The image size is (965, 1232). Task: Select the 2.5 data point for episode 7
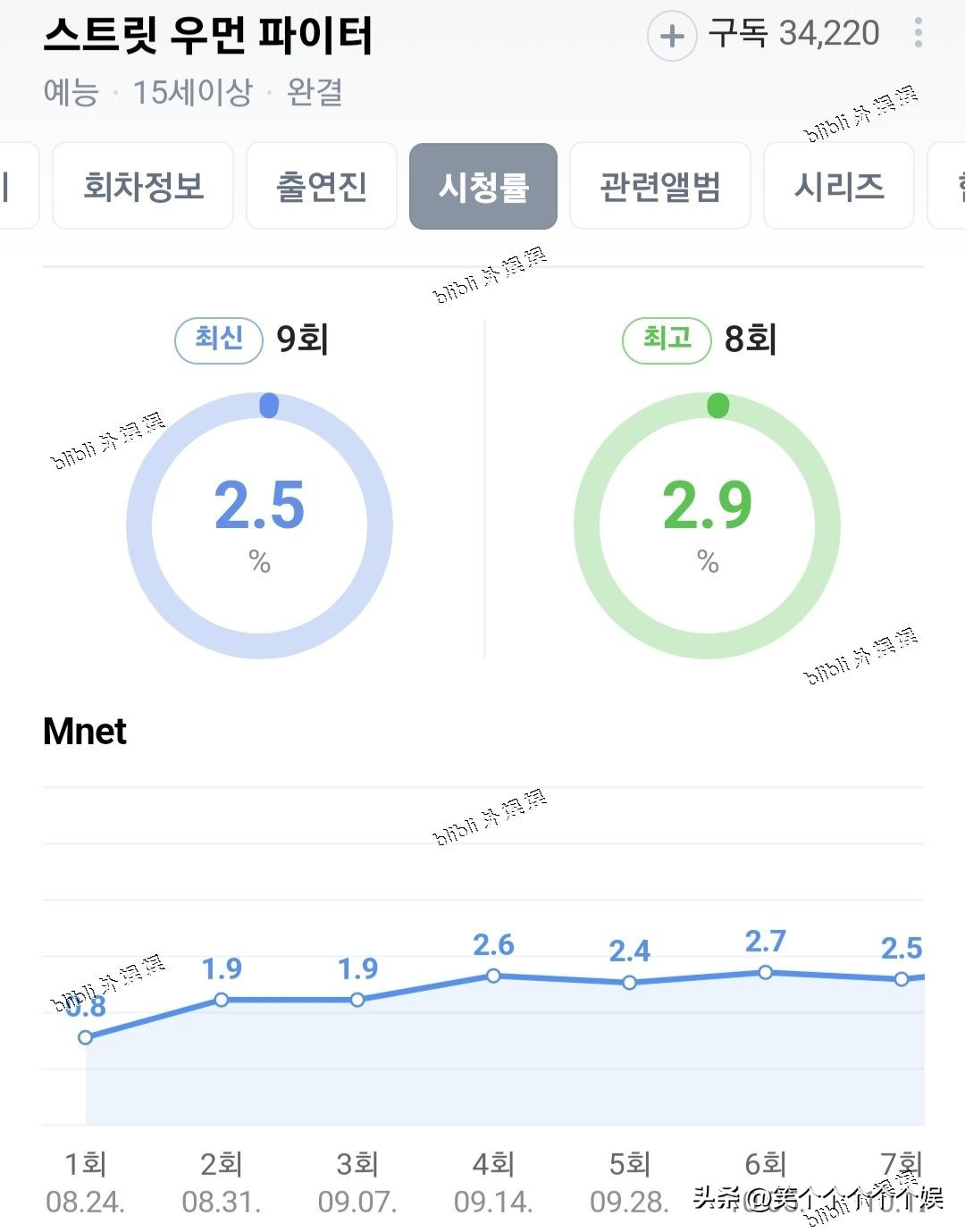tap(902, 979)
